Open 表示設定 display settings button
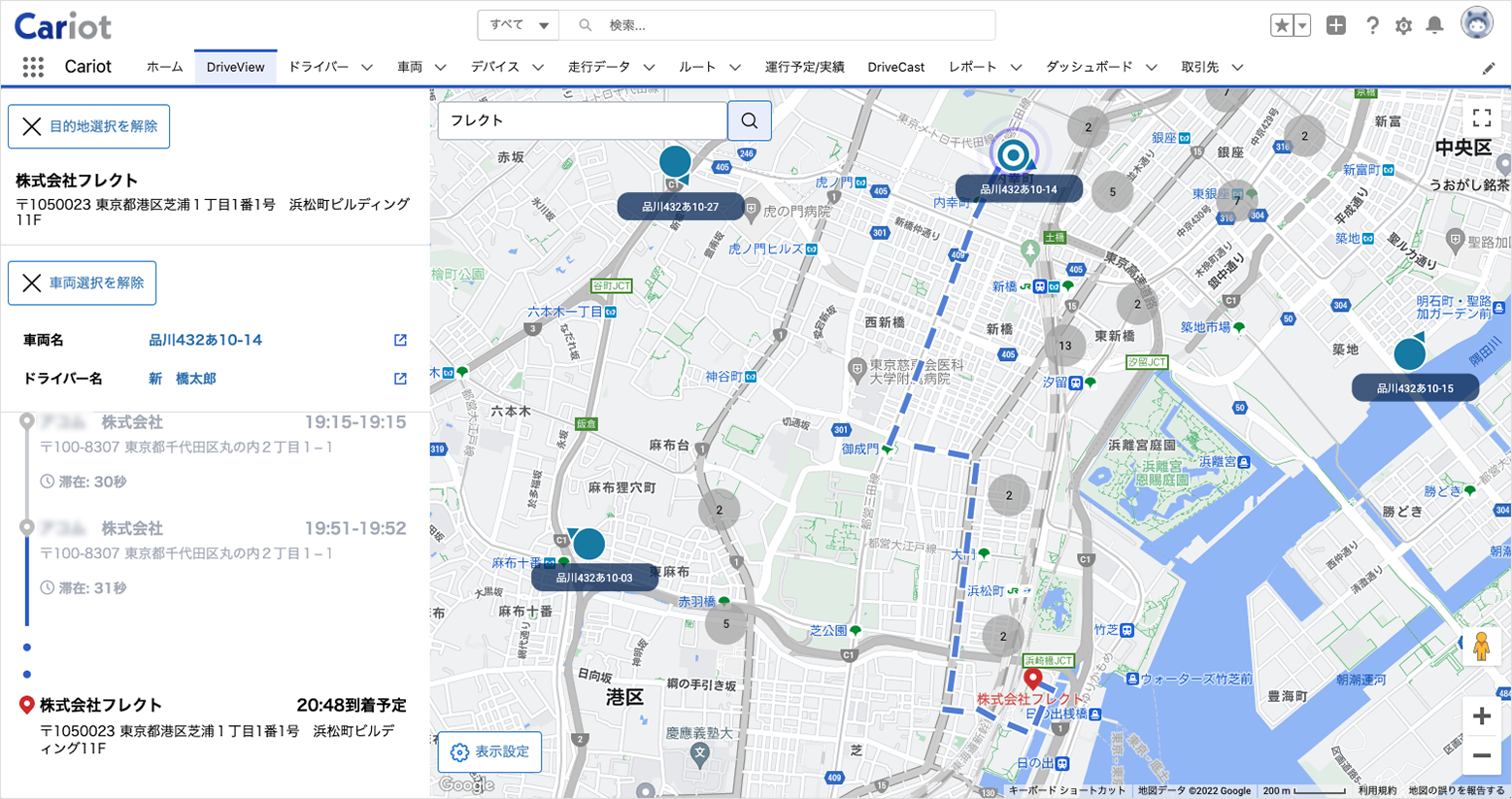 click(489, 751)
